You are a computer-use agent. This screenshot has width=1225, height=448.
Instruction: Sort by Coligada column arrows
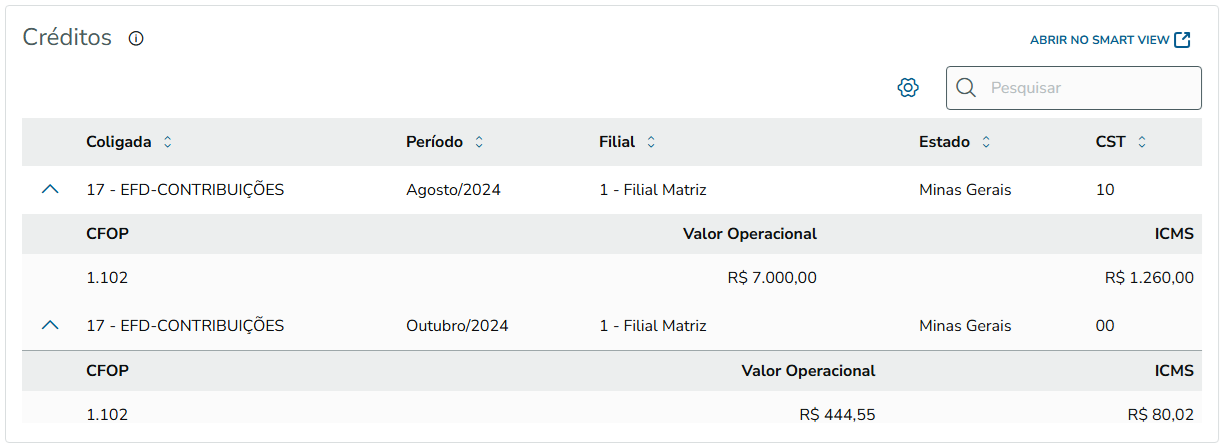(167, 142)
